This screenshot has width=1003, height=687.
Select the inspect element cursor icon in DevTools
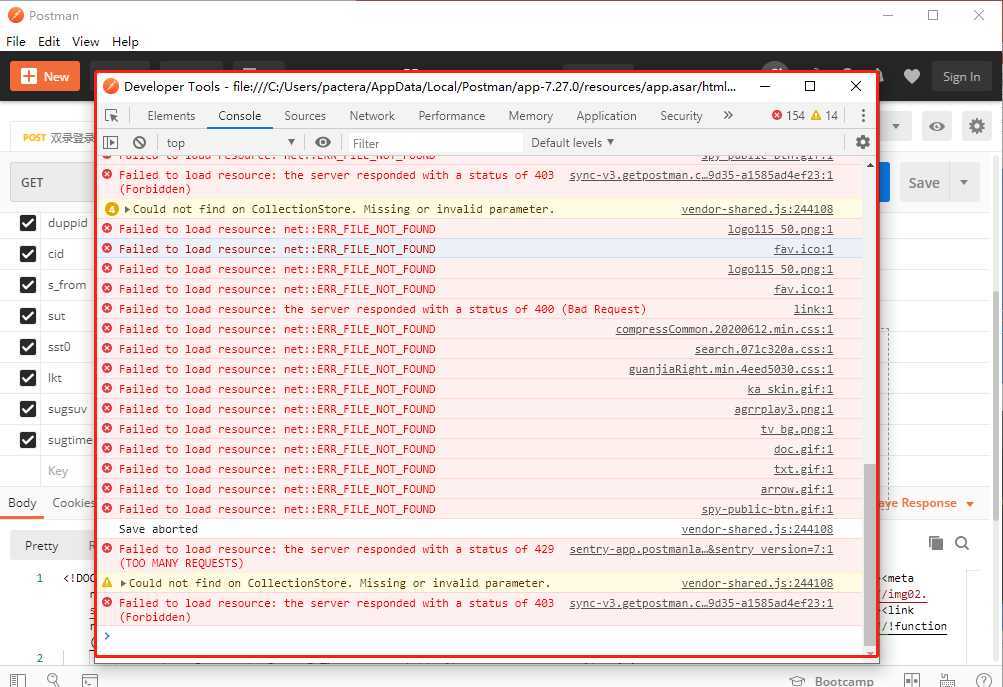tap(112, 116)
